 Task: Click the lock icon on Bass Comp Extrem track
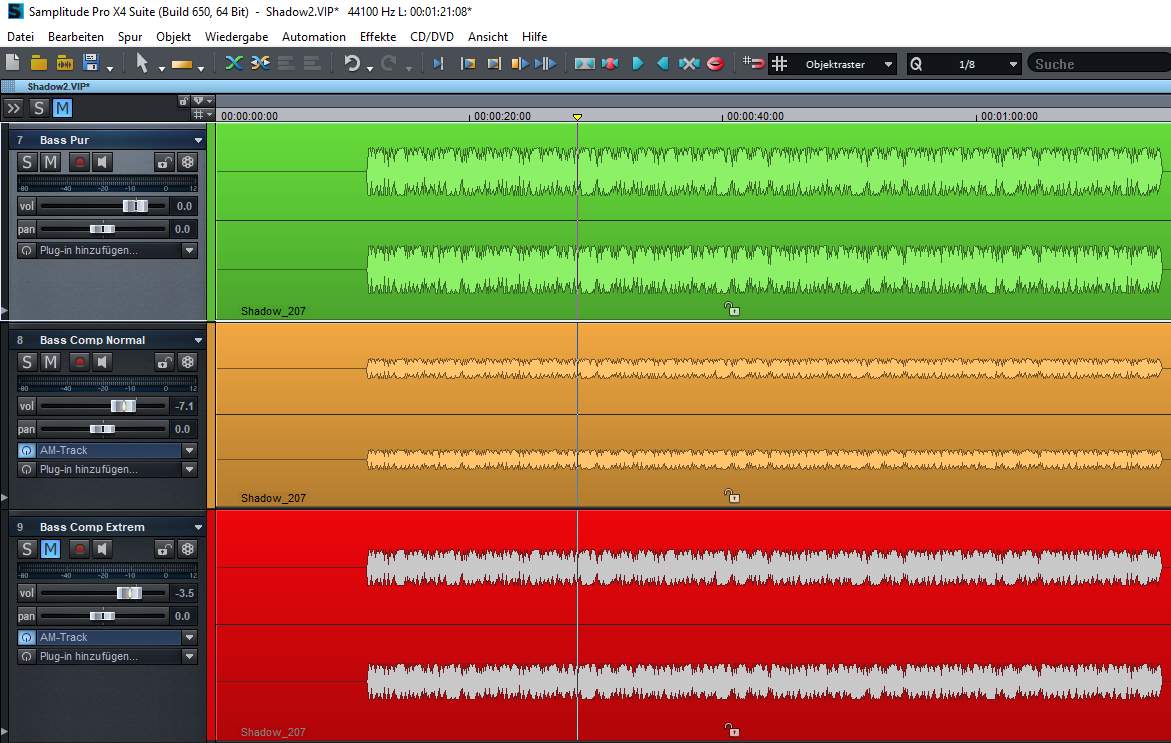pyautogui.click(x=164, y=549)
